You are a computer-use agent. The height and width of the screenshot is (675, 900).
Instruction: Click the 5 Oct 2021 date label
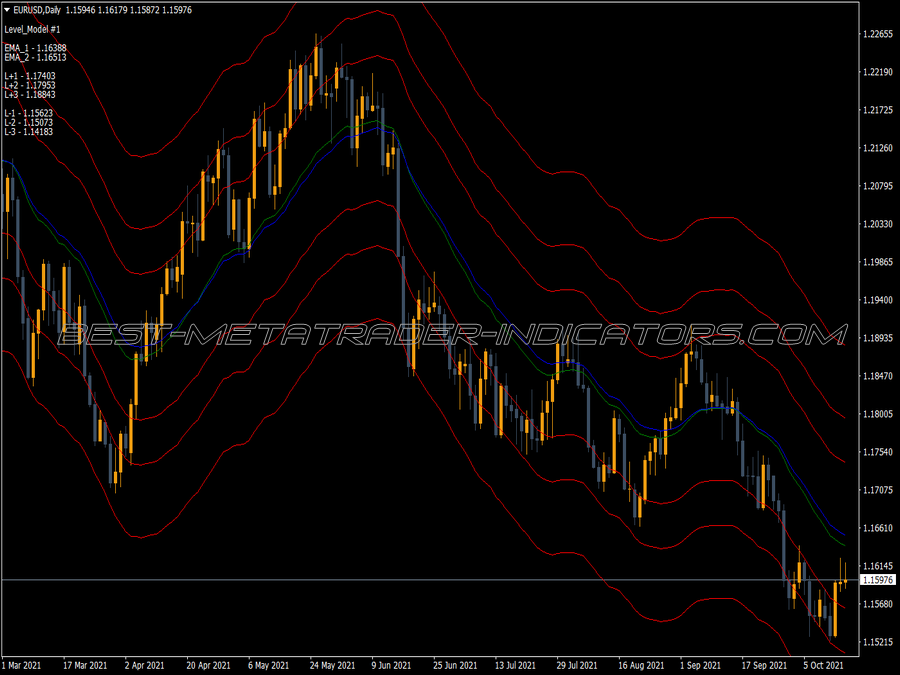tap(823, 666)
